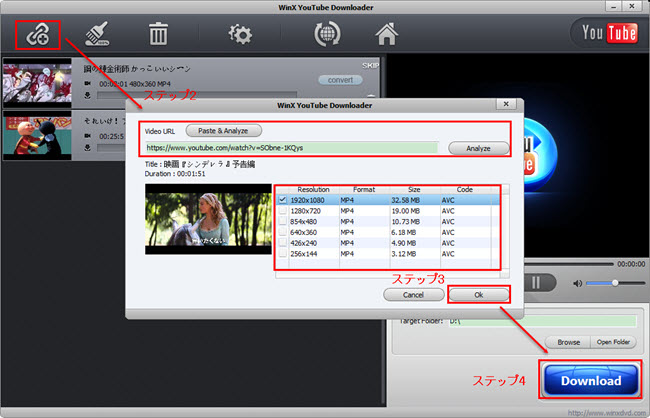Sort list by Size column header
The image size is (650, 418).
415,190
